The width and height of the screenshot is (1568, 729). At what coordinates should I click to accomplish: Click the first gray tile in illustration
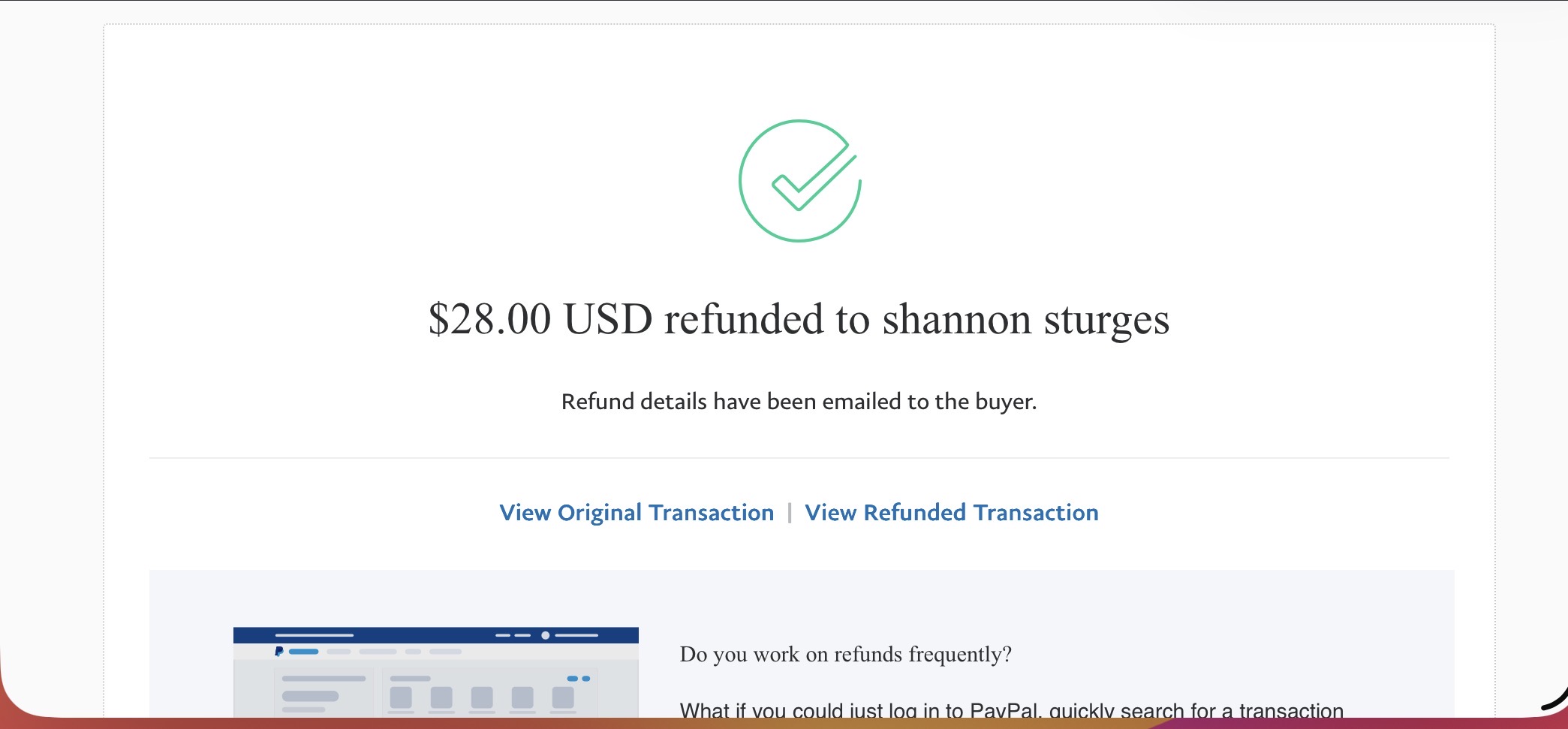click(401, 697)
